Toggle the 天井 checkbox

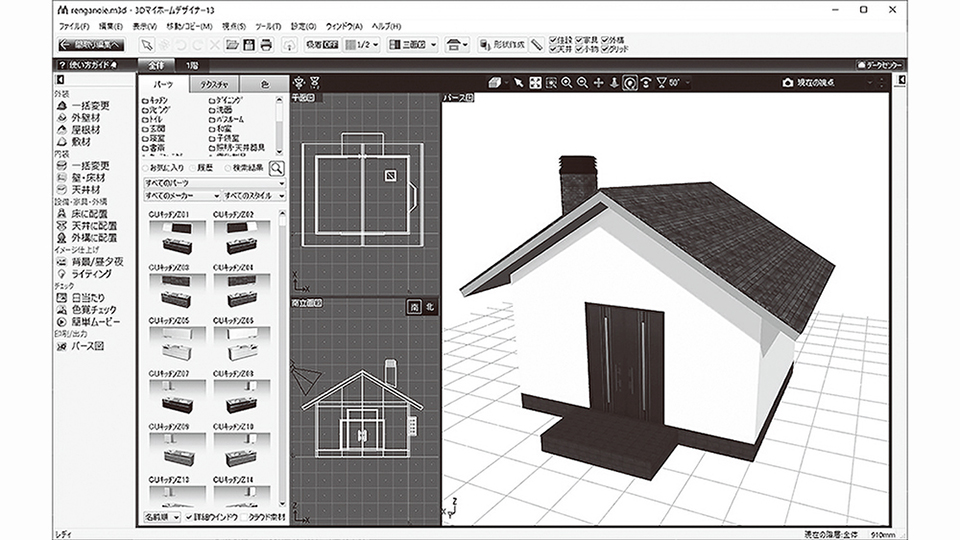tap(553, 48)
